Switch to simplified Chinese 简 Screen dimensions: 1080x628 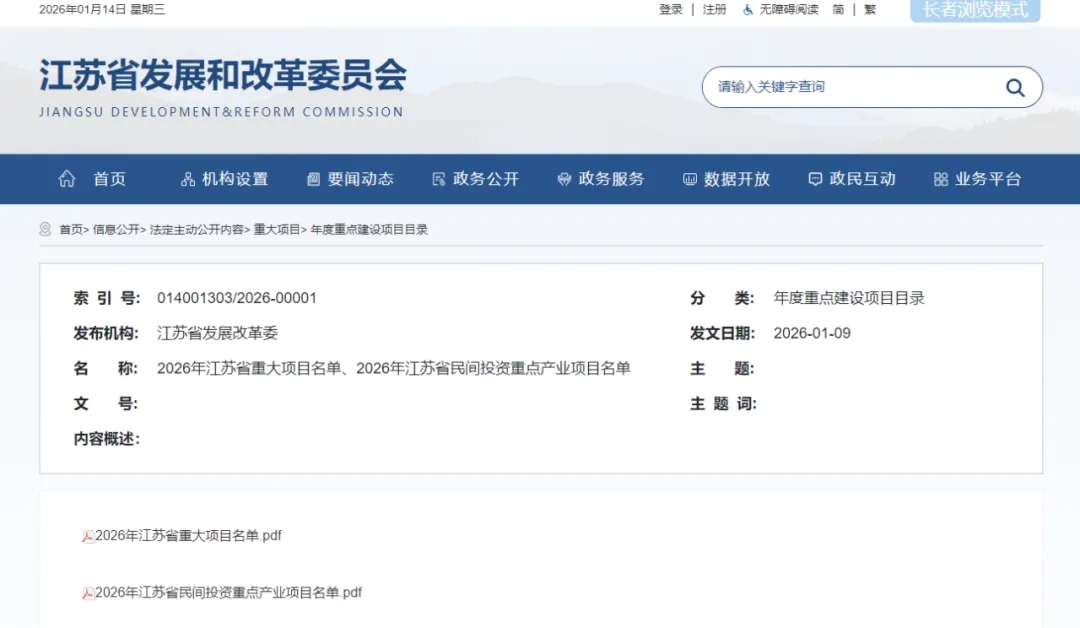click(838, 9)
